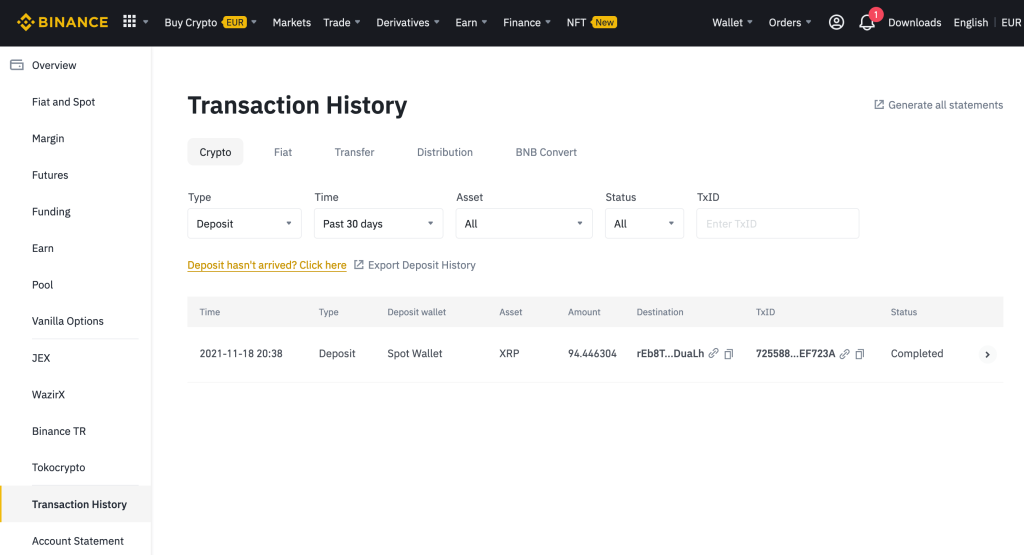Click the amount 94.446304

click(x=592, y=353)
